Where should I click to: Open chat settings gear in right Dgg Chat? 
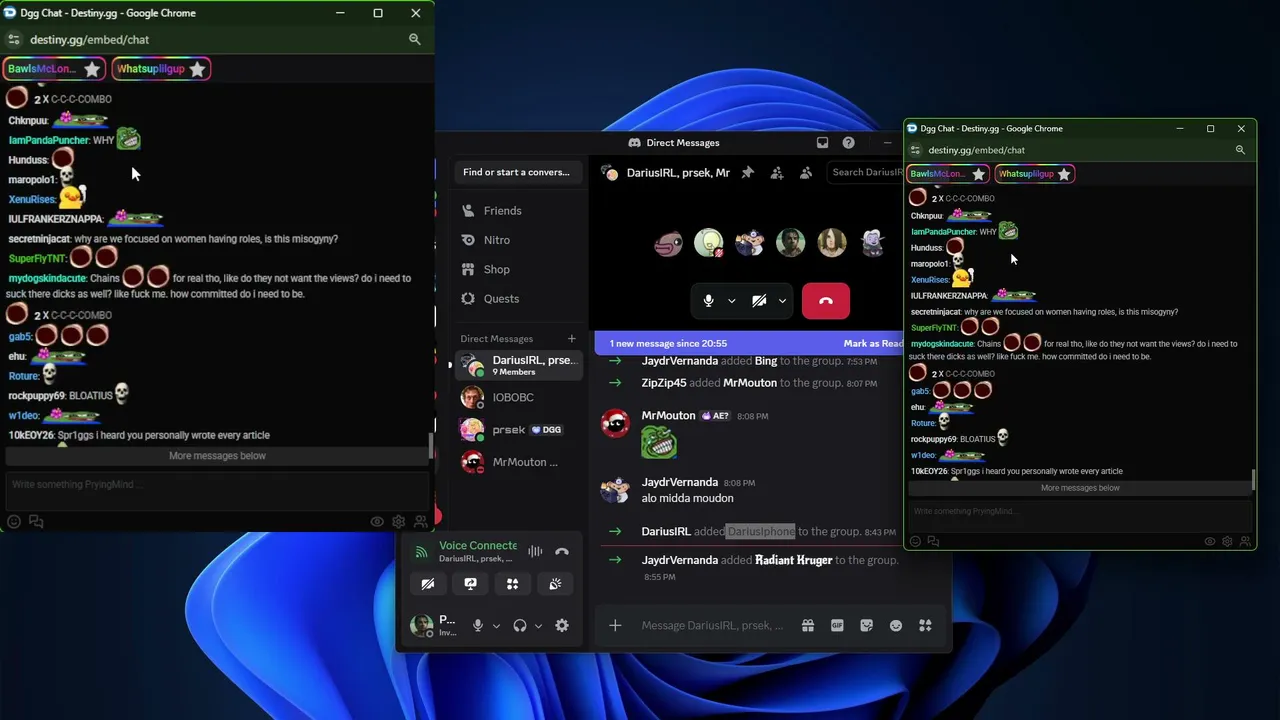(1227, 541)
